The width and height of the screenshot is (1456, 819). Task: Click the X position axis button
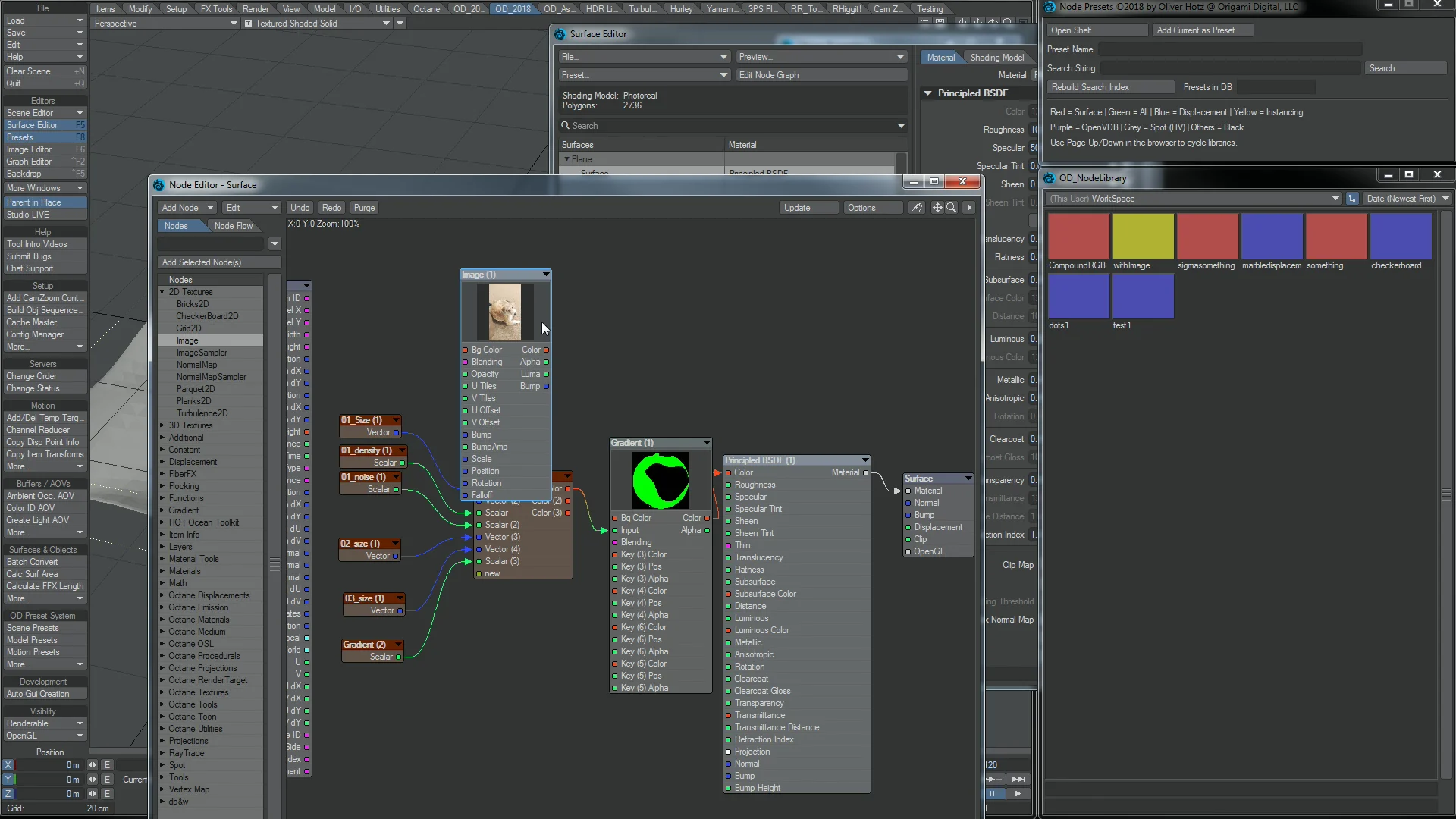pyautogui.click(x=8, y=765)
